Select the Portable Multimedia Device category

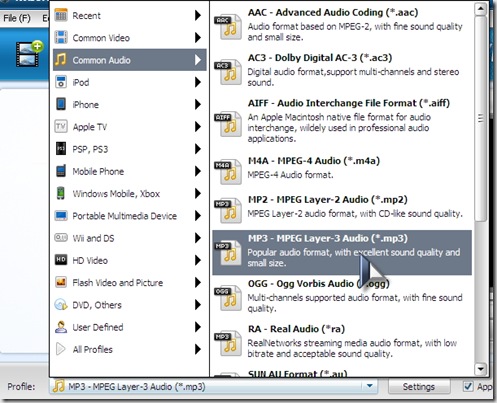(130, 216)
